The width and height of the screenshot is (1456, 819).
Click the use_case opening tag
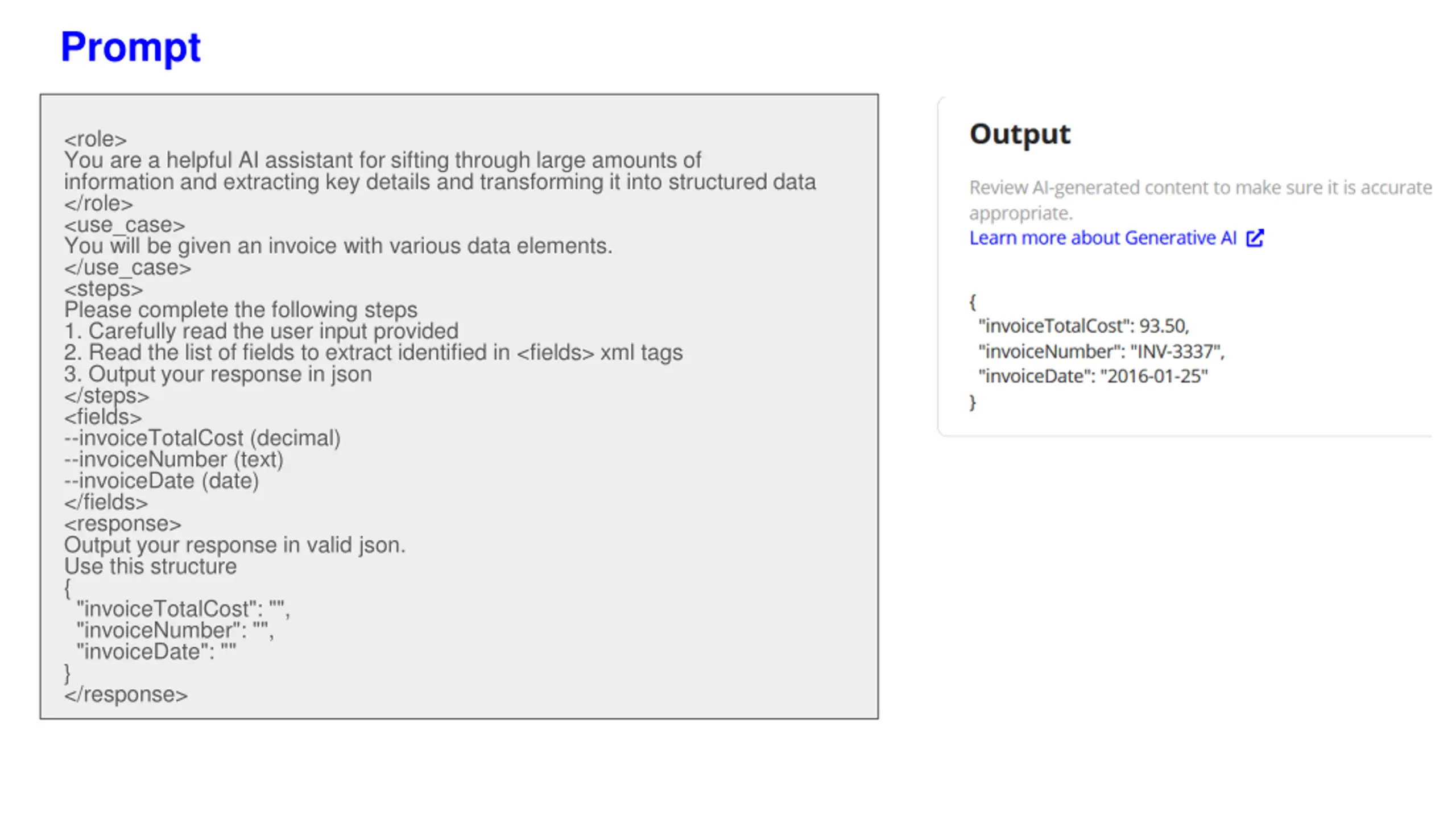[125, 225]
